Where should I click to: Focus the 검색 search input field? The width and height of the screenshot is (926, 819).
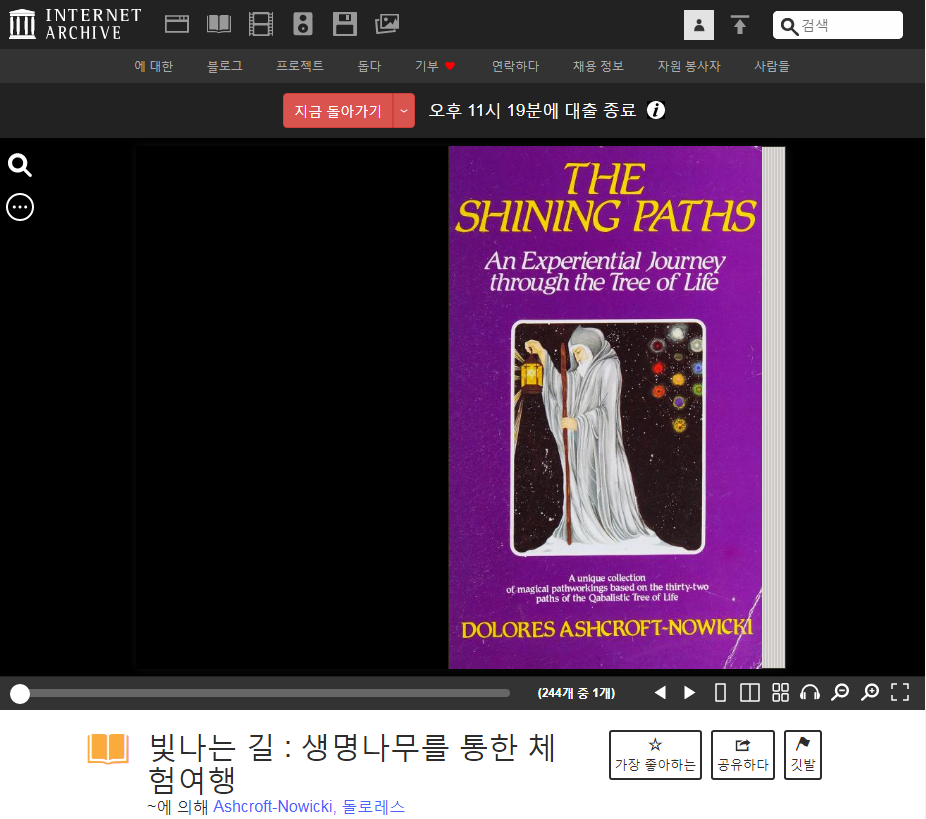tap(837, 25)
